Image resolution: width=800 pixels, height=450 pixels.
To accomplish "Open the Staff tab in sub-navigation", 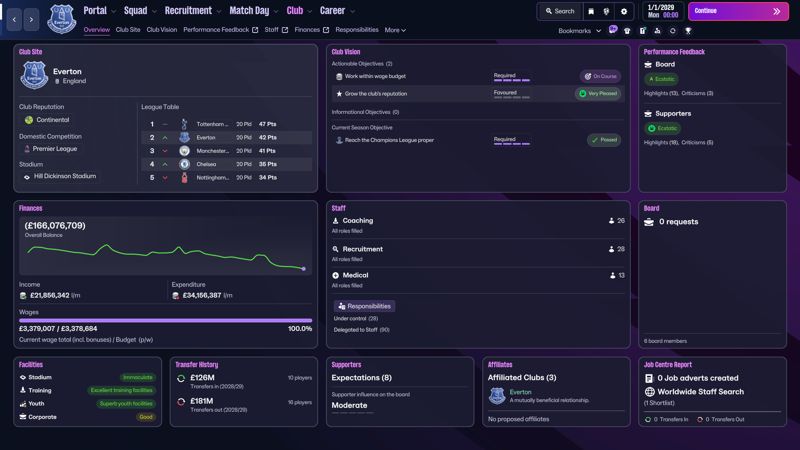I will [x=276, y=30].
